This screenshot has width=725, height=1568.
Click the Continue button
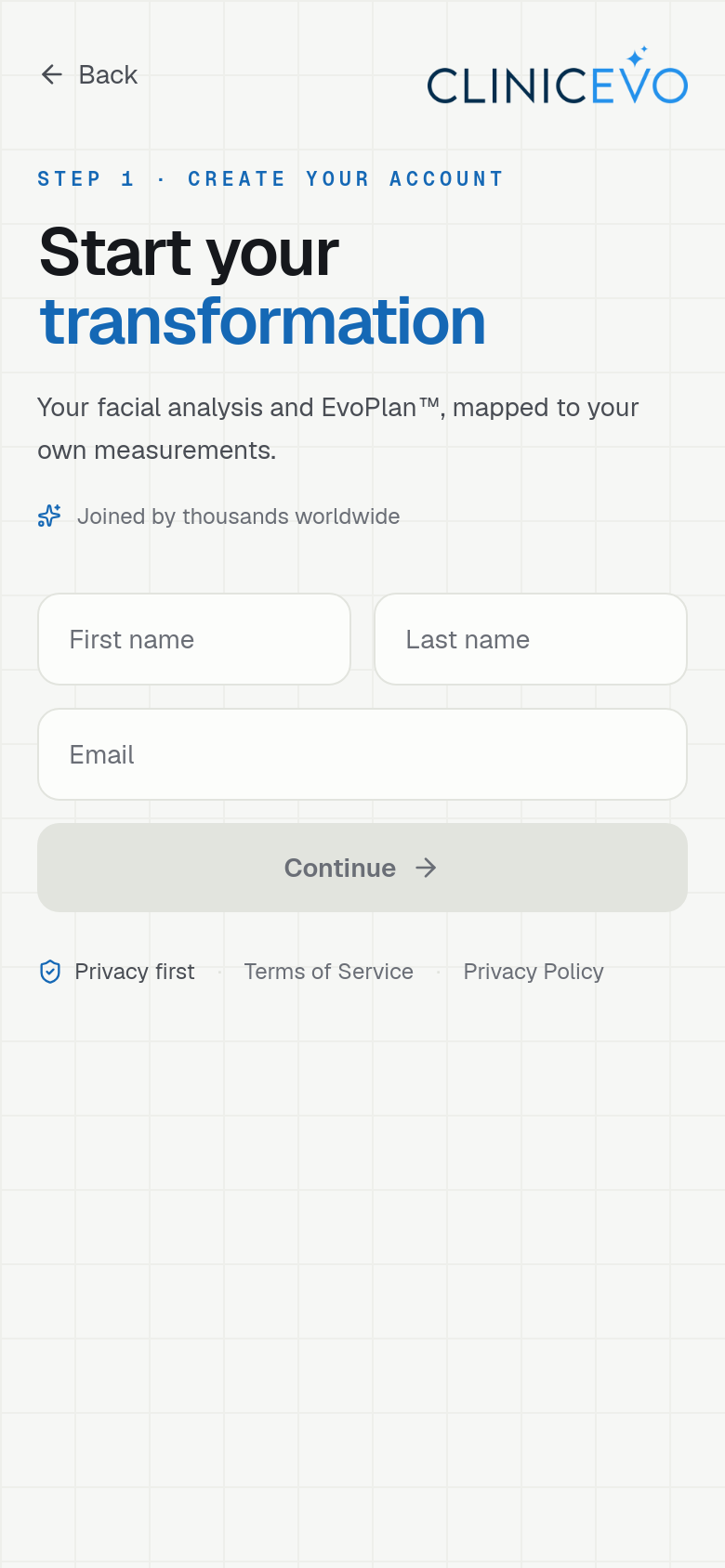[362, 868]
